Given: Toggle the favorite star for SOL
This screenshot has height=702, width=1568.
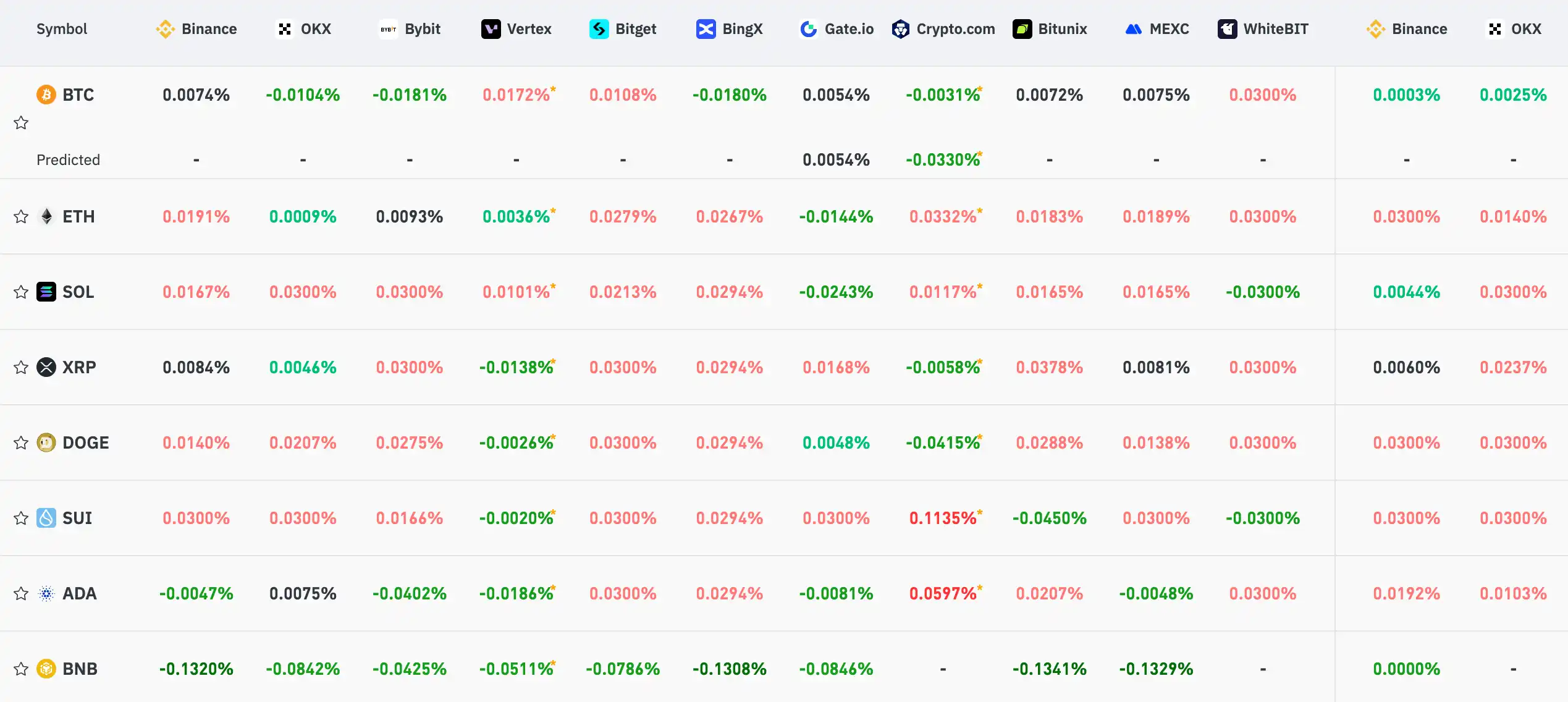Looking at the screenshot, I should (x=21, y=292).
